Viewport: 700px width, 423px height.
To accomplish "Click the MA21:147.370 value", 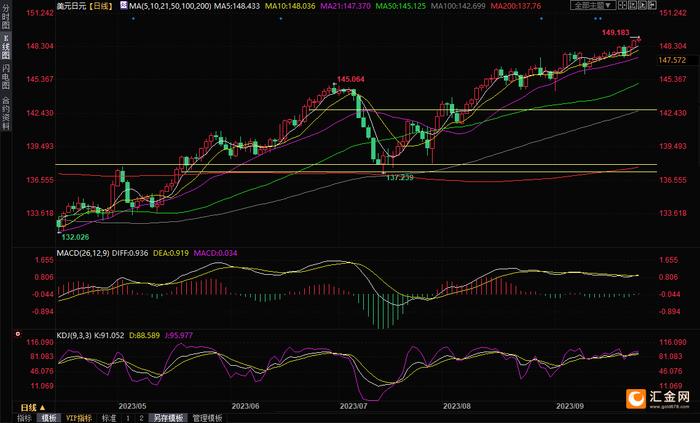I will [x=346, y=6].
